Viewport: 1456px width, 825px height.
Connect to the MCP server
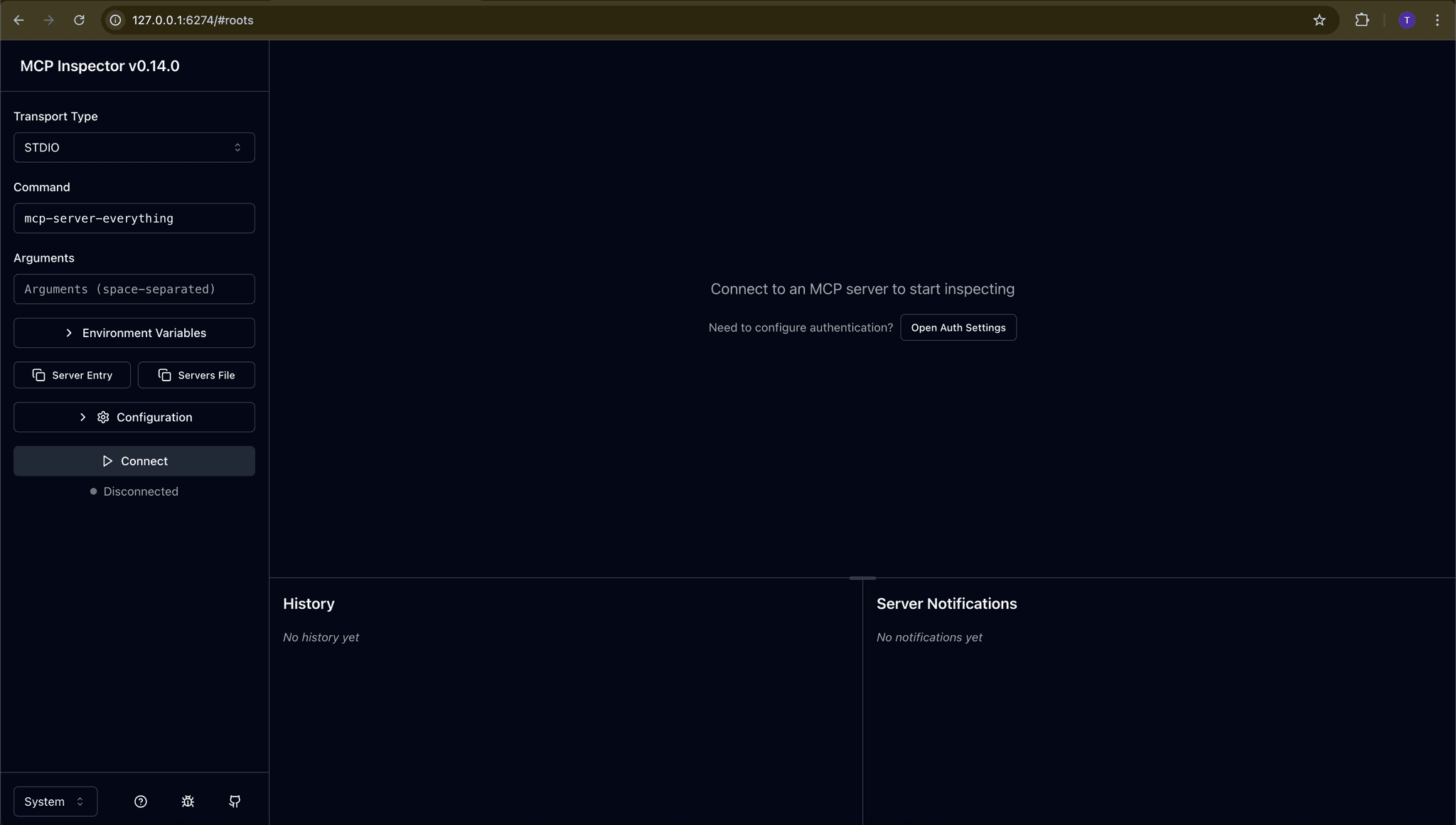coord(134,460)
